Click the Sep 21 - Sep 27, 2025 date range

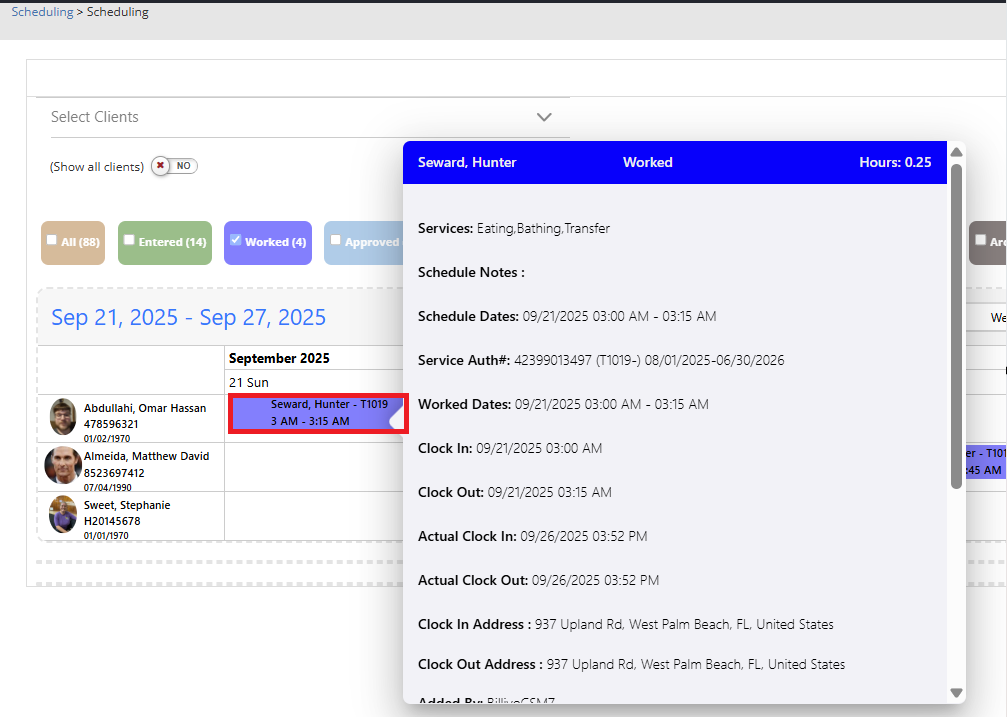tap(188, 317)
